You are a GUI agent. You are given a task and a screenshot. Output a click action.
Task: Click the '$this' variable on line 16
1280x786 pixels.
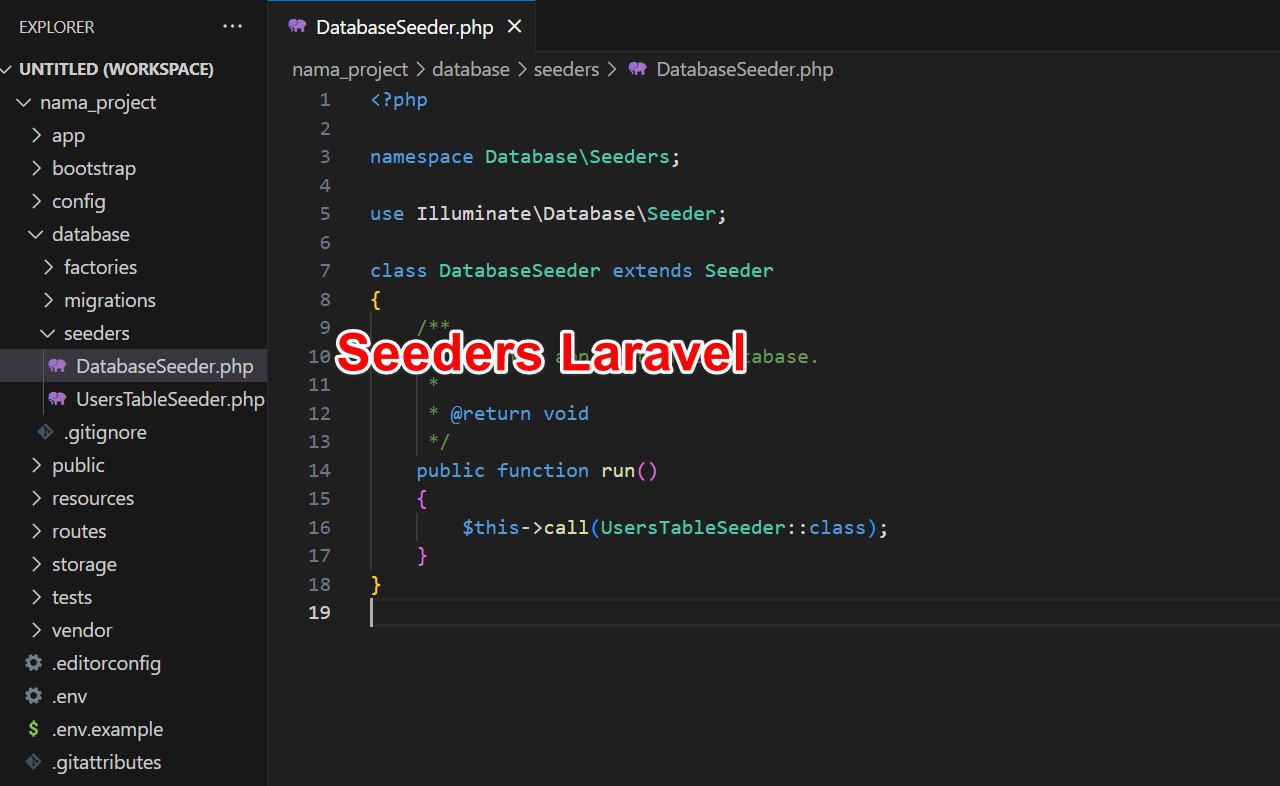click(x=491, y=527)
